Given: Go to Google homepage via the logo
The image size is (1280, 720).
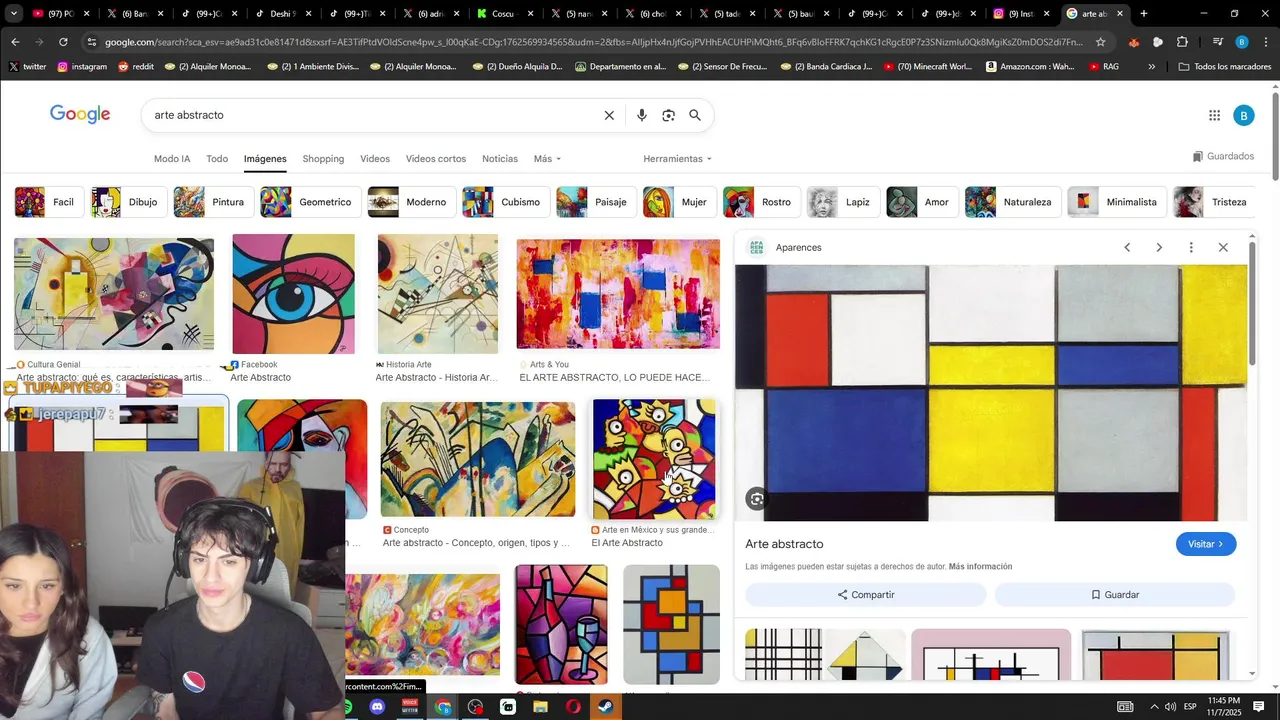Looking at the screenshot, I should pyautogui.click(x=80, y=114).
